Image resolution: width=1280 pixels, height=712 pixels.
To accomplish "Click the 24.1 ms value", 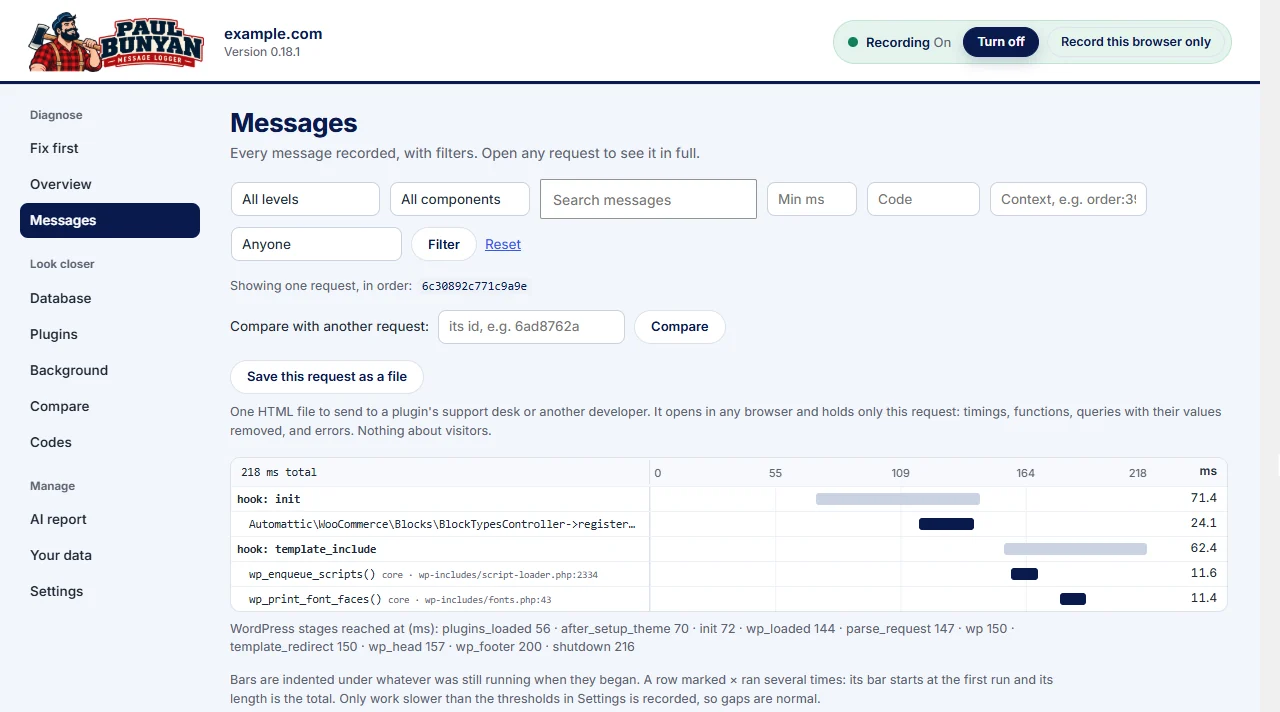I will (x=1203, y=523).
